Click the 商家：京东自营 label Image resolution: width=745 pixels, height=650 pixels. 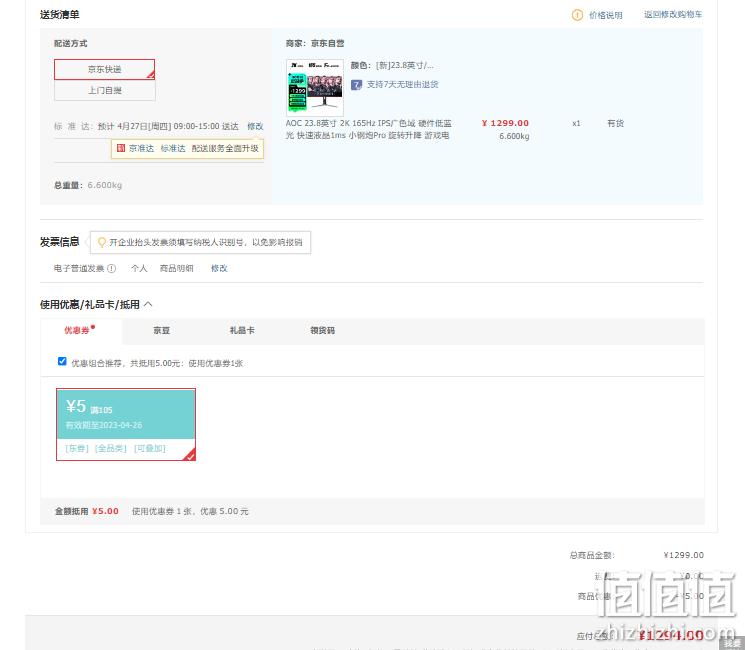pyautogui.click(x=315, y=44)
